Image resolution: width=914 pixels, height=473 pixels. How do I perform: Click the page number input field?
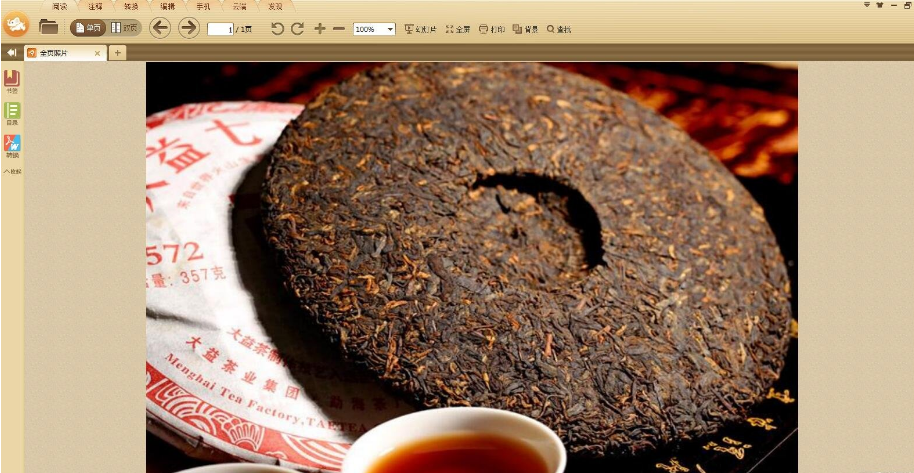(220, 29)
